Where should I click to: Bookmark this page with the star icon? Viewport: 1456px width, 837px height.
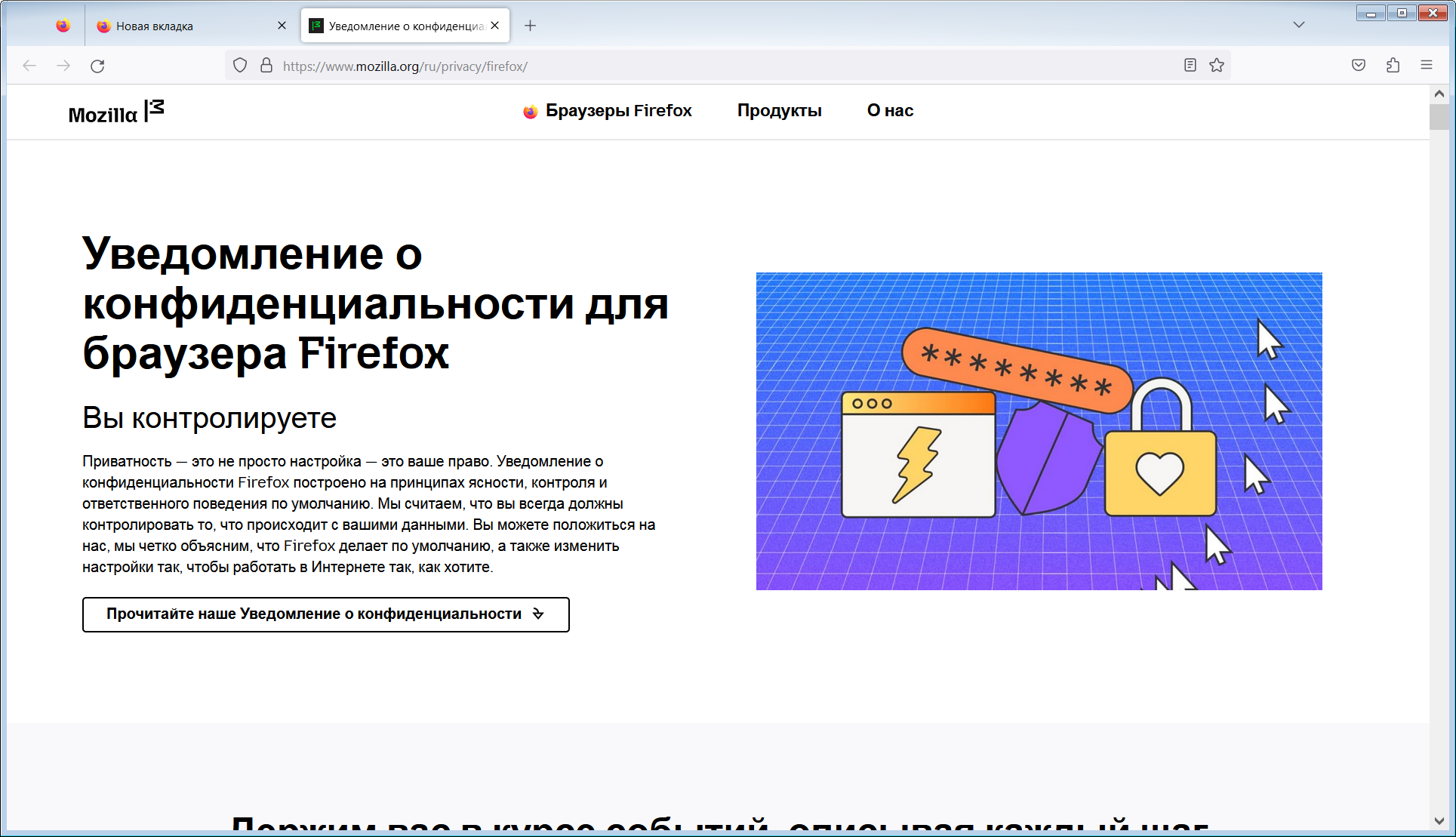(1217, 66)
